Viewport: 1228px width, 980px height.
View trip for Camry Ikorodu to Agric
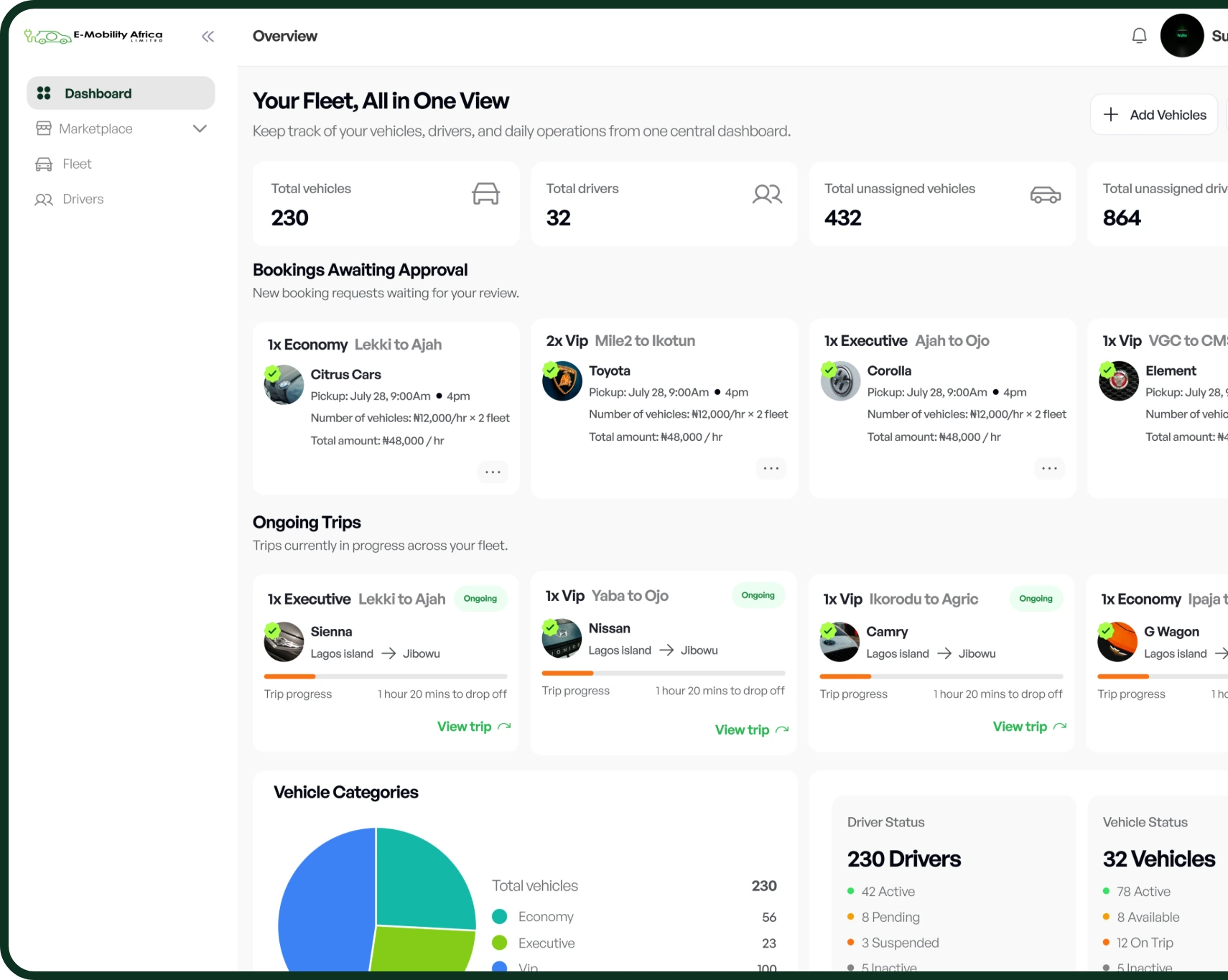(1030, 727)
